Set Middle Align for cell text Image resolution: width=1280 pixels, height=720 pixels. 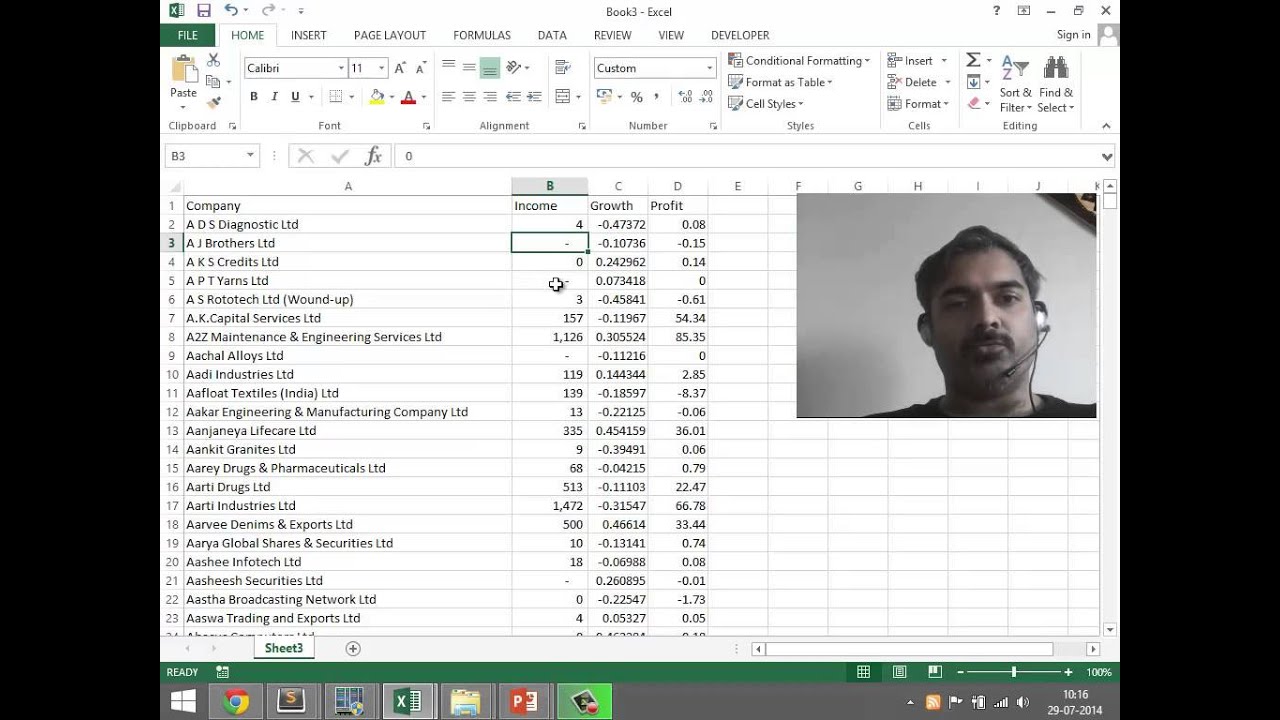[x=469, y=67]
